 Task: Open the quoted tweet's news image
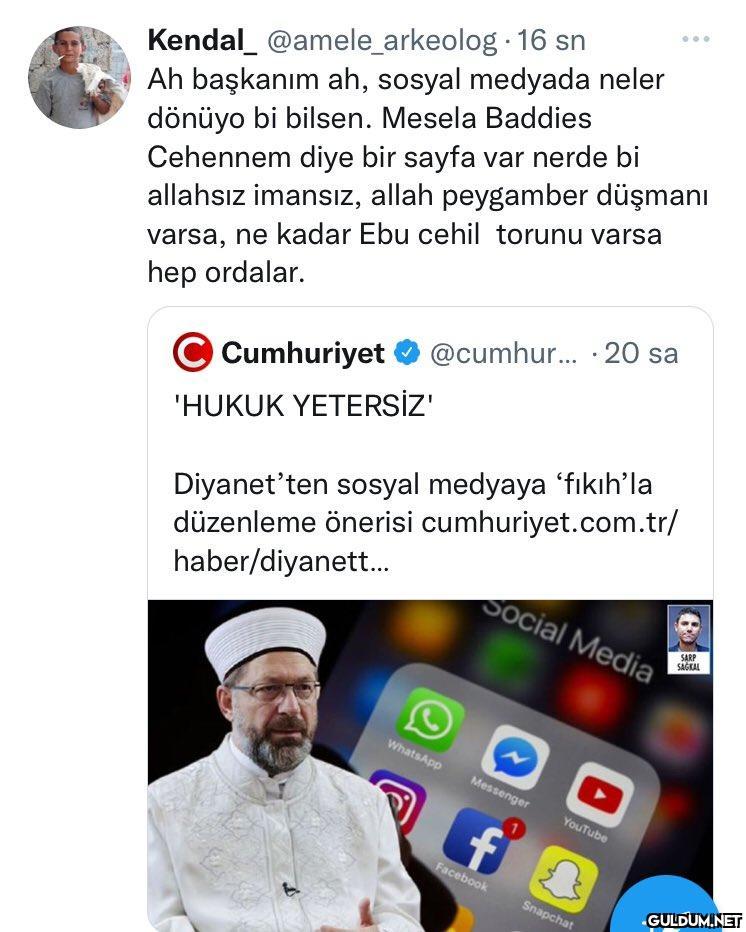point(430,766)
